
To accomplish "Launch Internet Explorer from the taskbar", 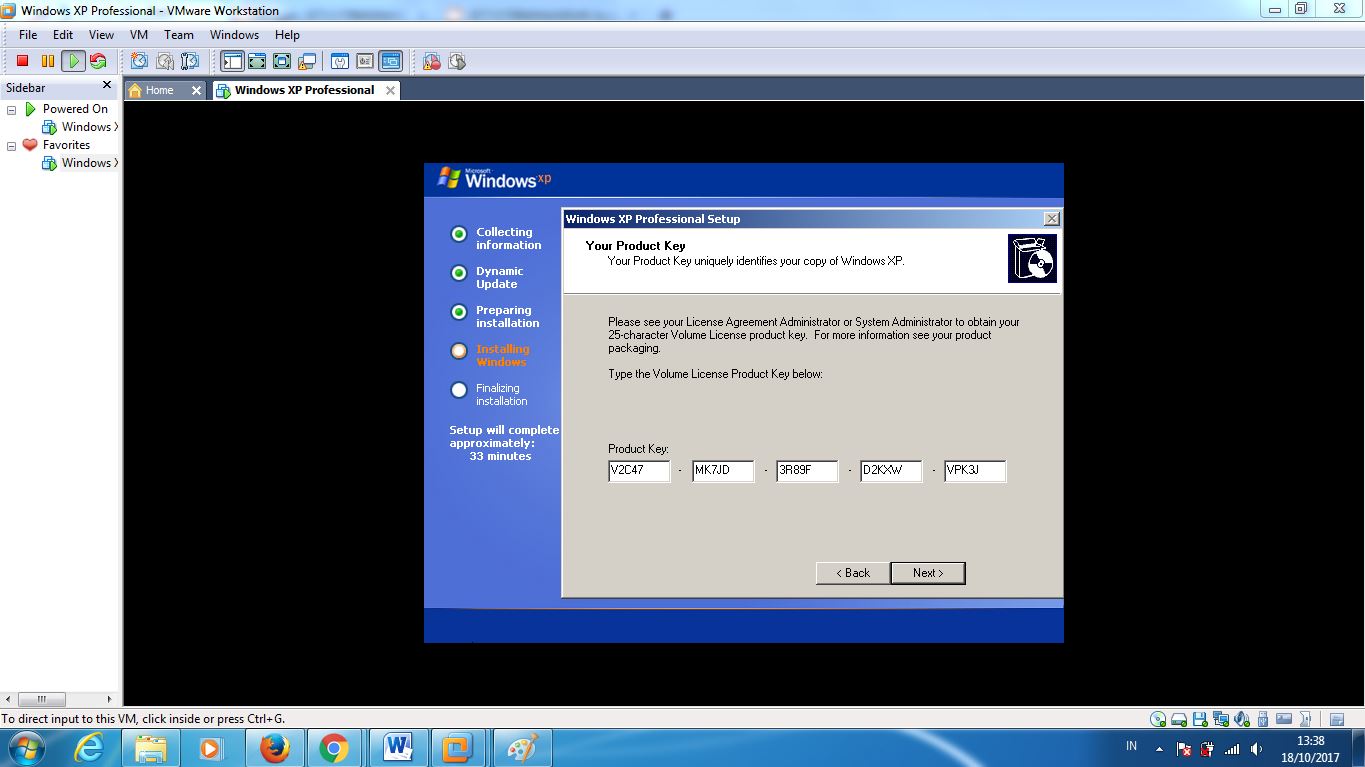I will click(x=90, y=748).
